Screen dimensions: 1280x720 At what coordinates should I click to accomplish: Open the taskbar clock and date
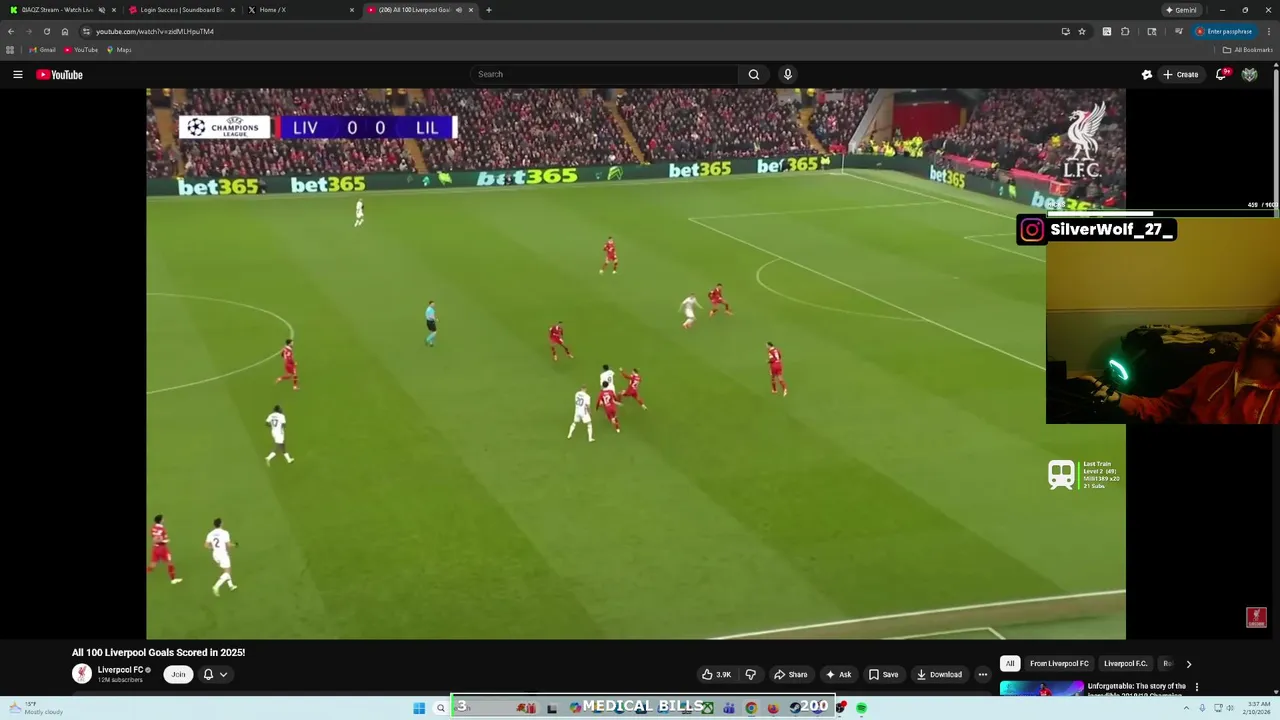(x=1256, y=708)
